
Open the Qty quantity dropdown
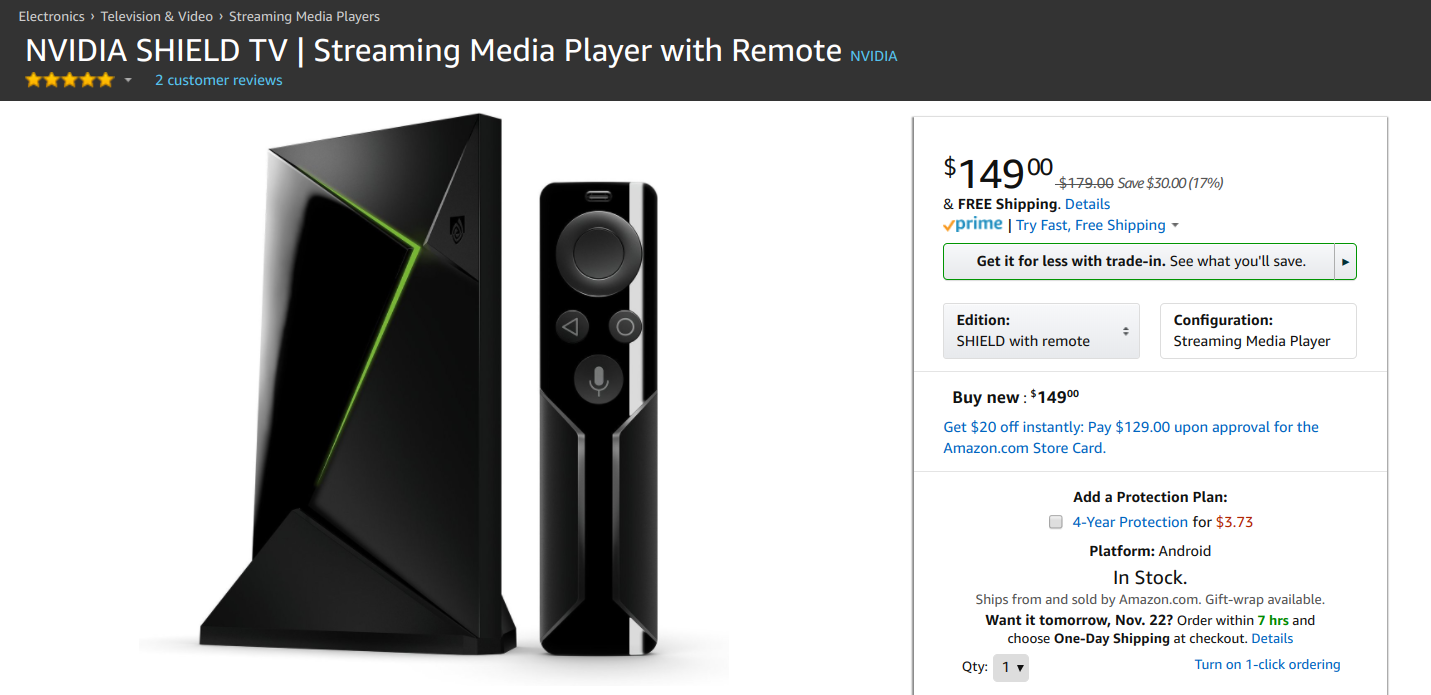[1011, 667]
